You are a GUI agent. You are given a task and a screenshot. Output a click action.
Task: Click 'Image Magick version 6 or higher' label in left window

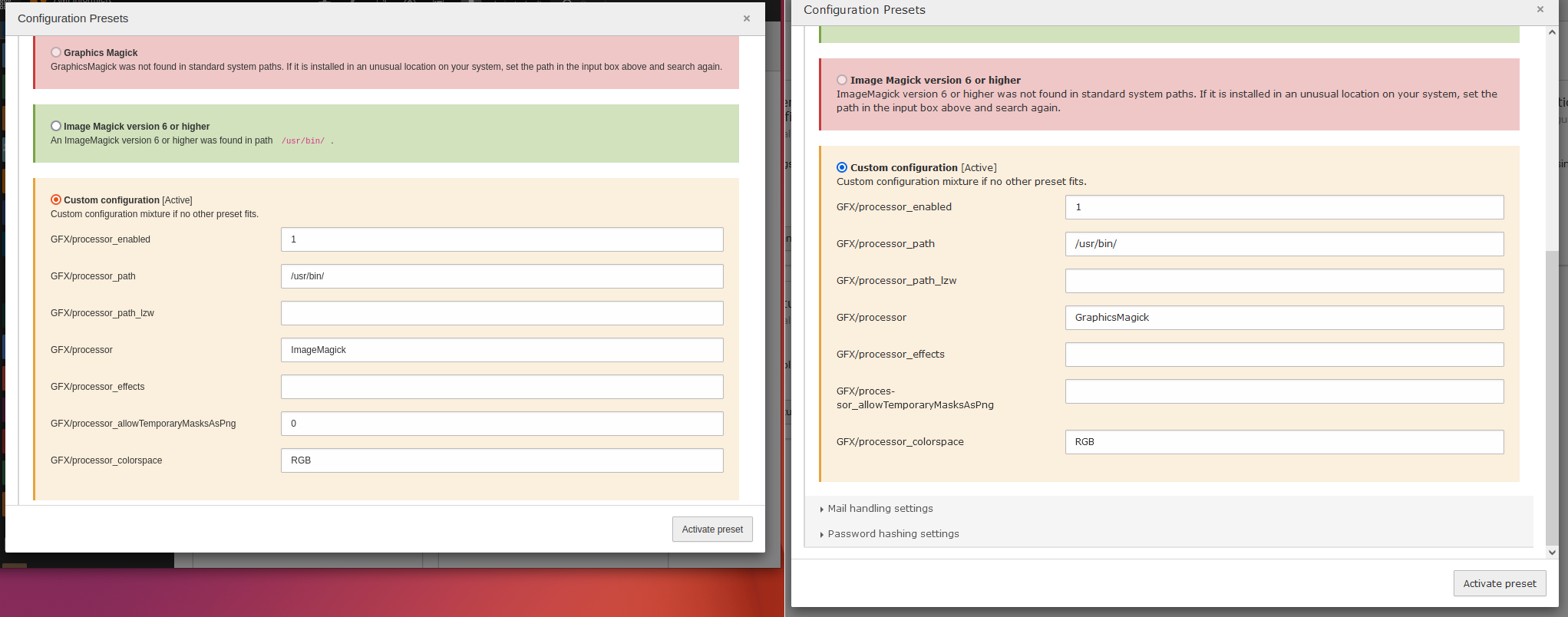click(x=137, y=127)
